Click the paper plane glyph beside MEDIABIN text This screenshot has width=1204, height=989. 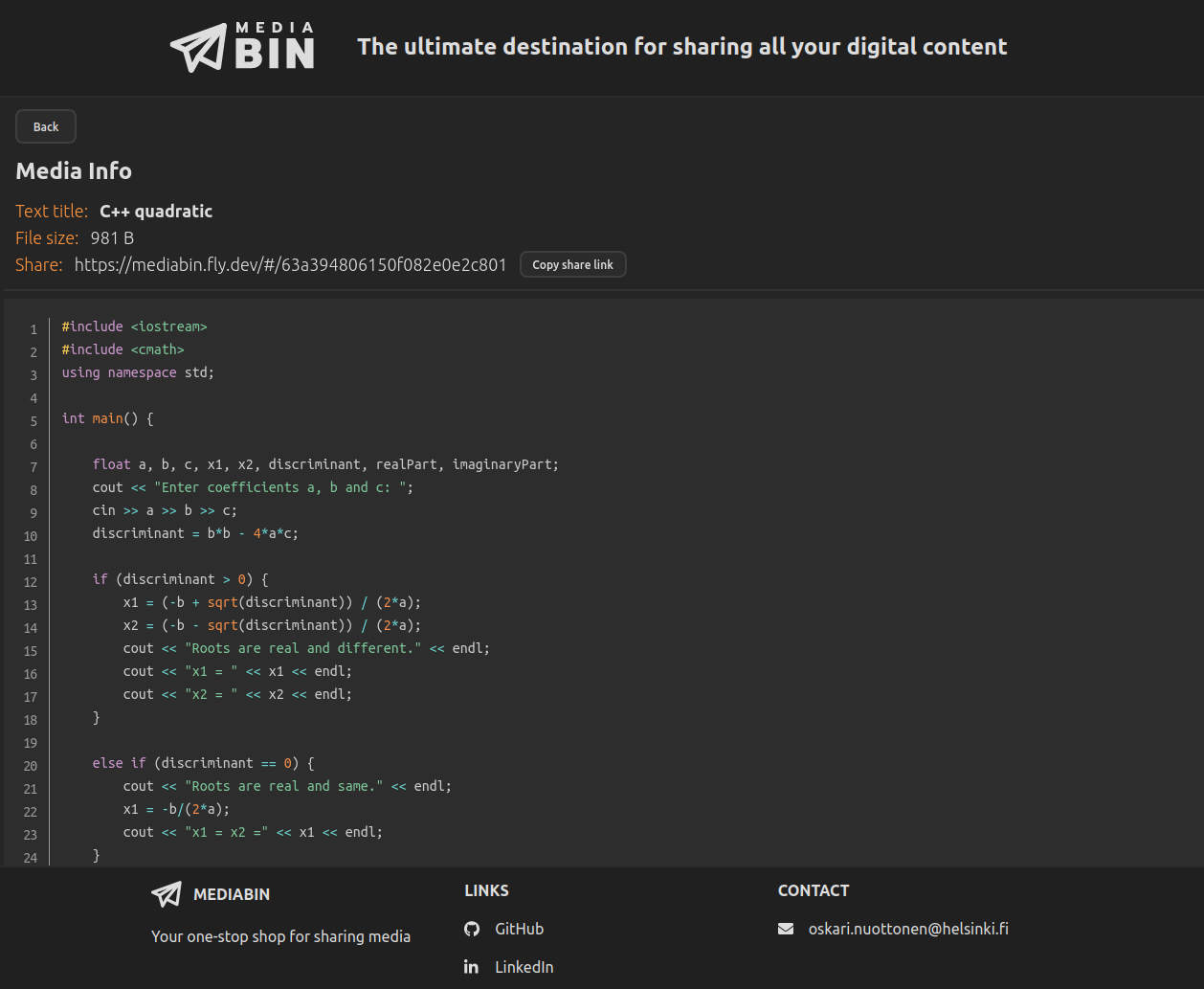pyautogui.click(x=166, y=894)
